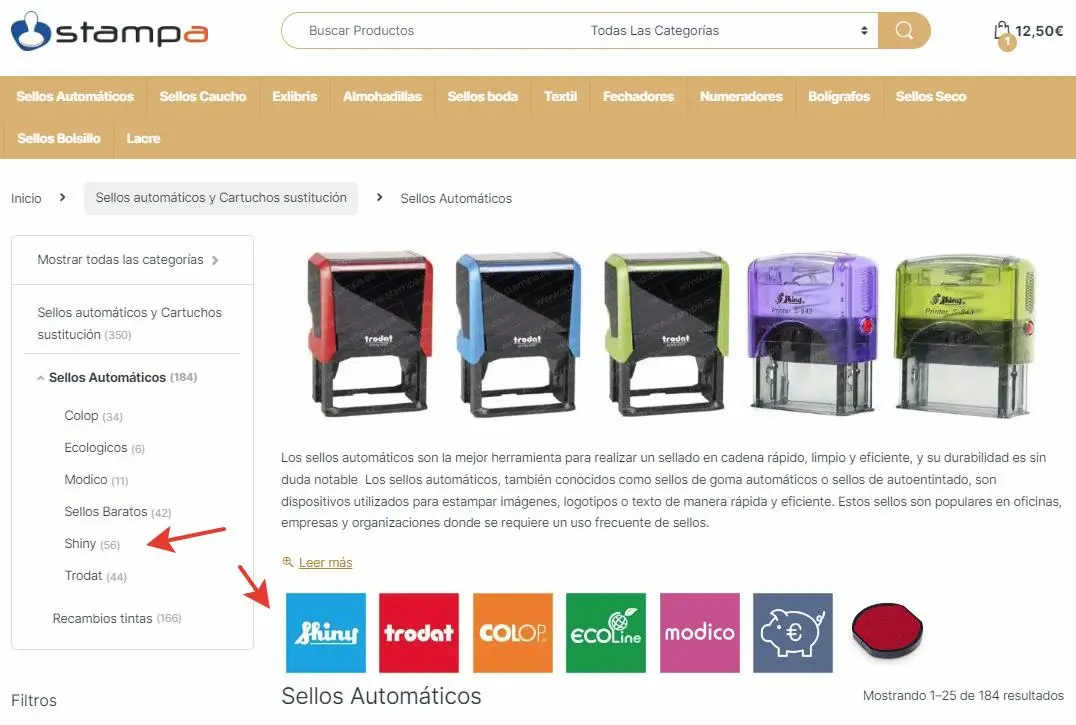
Task: Open the Sellos Caucho menu item
Action: click(x=203, y=97)
